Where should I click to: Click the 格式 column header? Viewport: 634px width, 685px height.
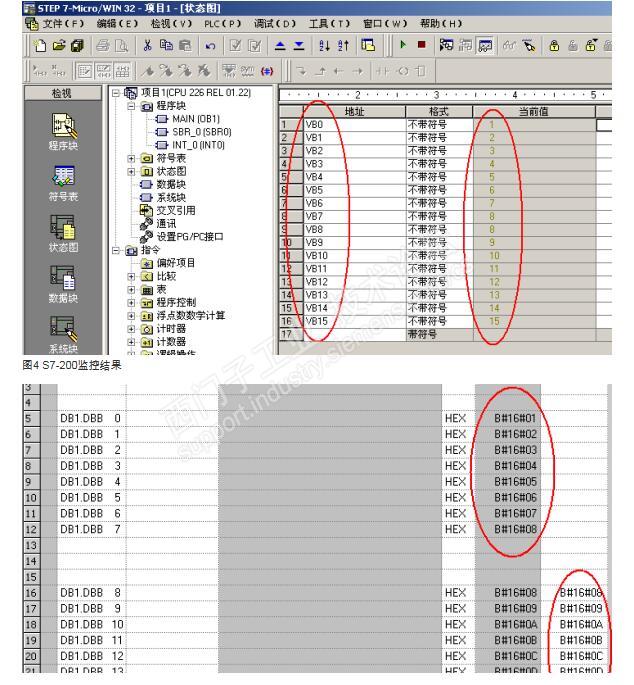(439, 112)
